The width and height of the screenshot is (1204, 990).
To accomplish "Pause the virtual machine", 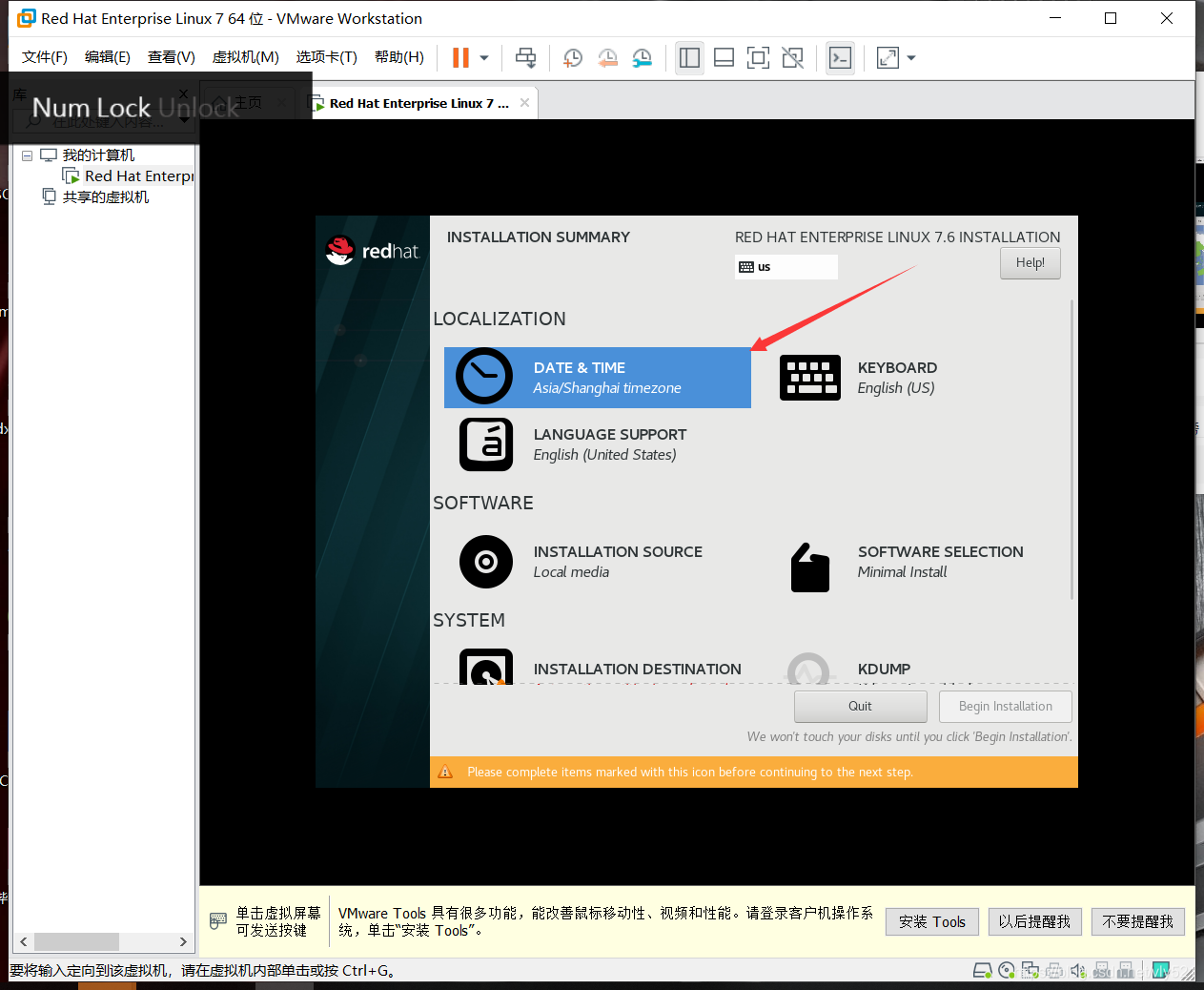I will [x=460, y=58].
